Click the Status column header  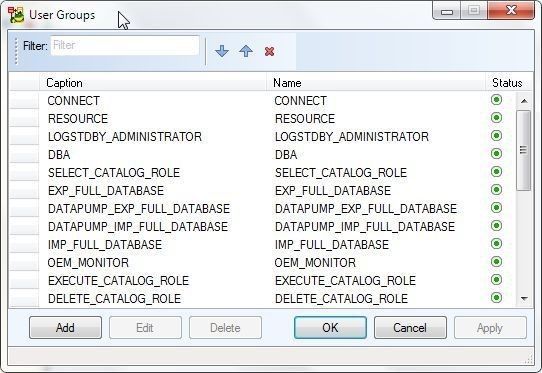coord(507,83)
